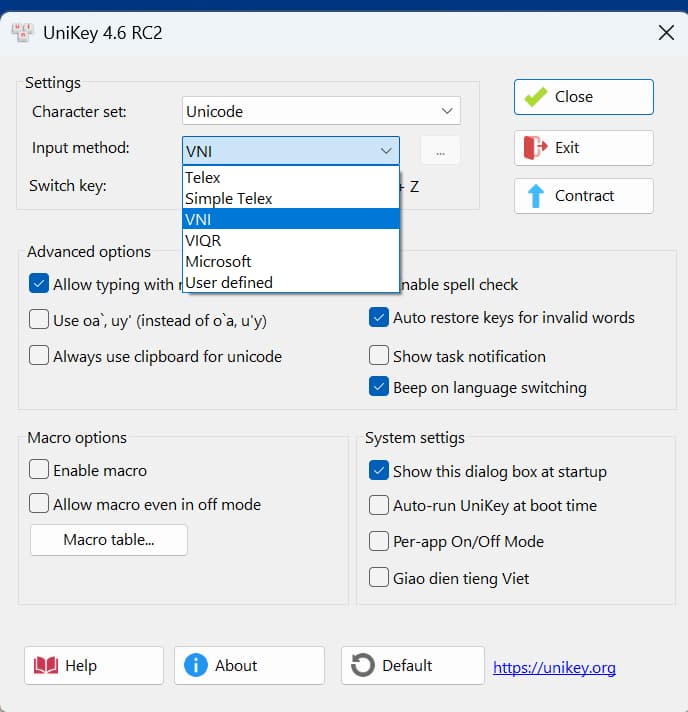Tick the Giao dien tieng Viet checkbox
The height and width of the screenshot is (712, 688).
tap(379, 578)
